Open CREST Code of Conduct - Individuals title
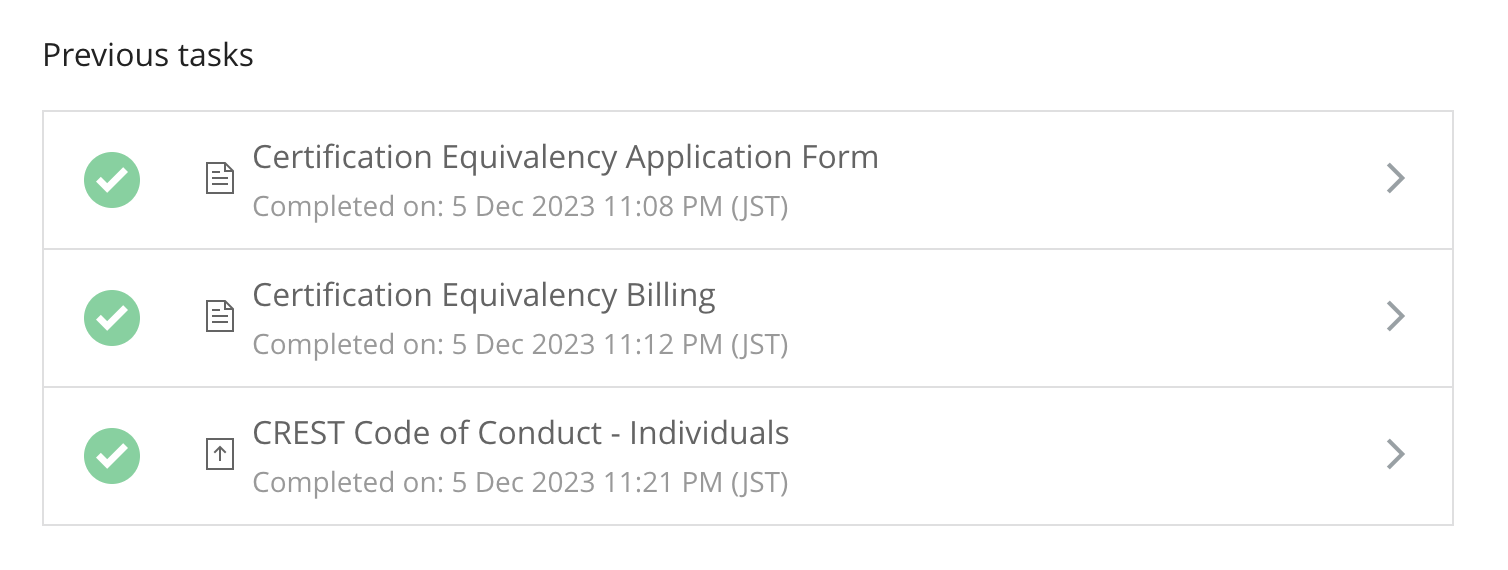This screenshot has width=1508, height=570. 521,434
